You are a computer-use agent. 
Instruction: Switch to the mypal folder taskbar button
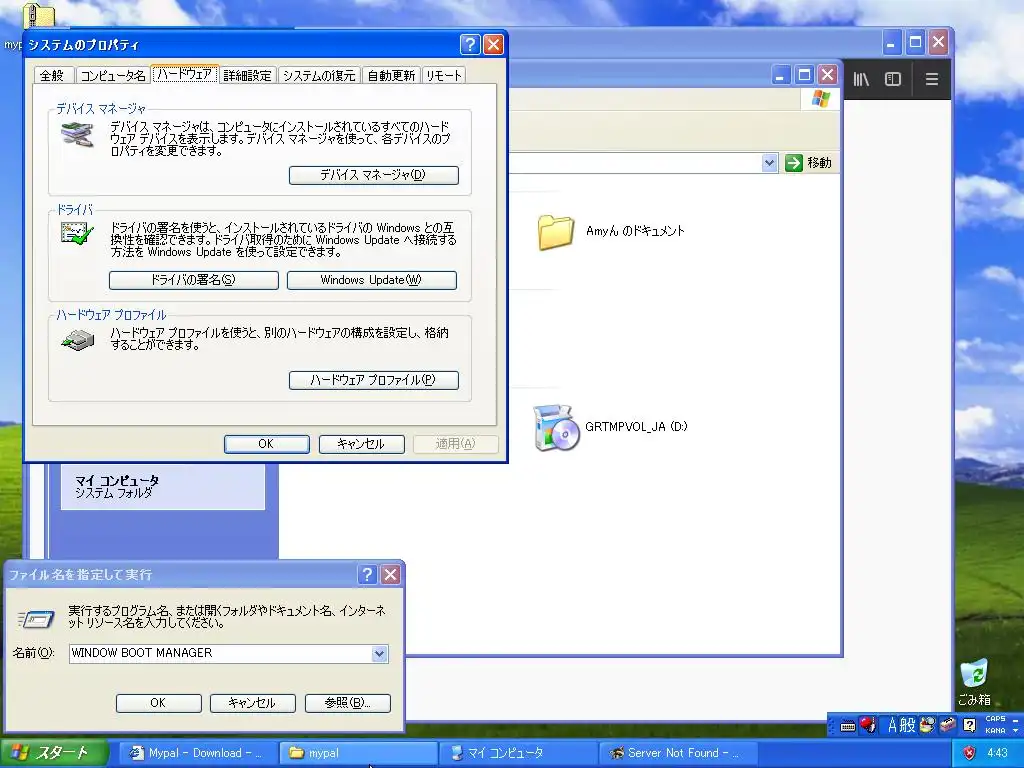tap(358, 753)
